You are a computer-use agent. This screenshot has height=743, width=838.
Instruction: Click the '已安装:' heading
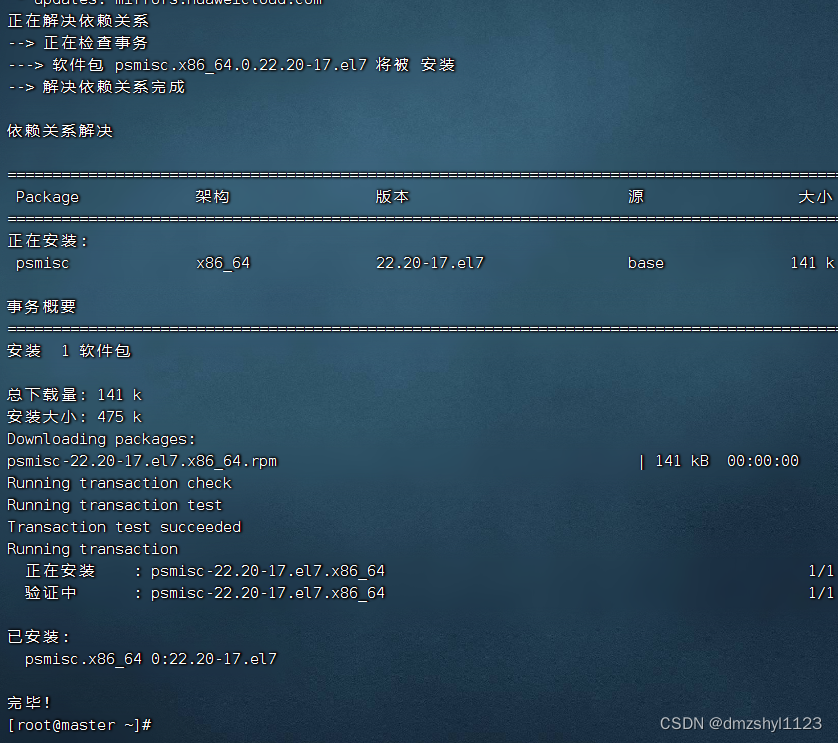[x=38, y=637]
